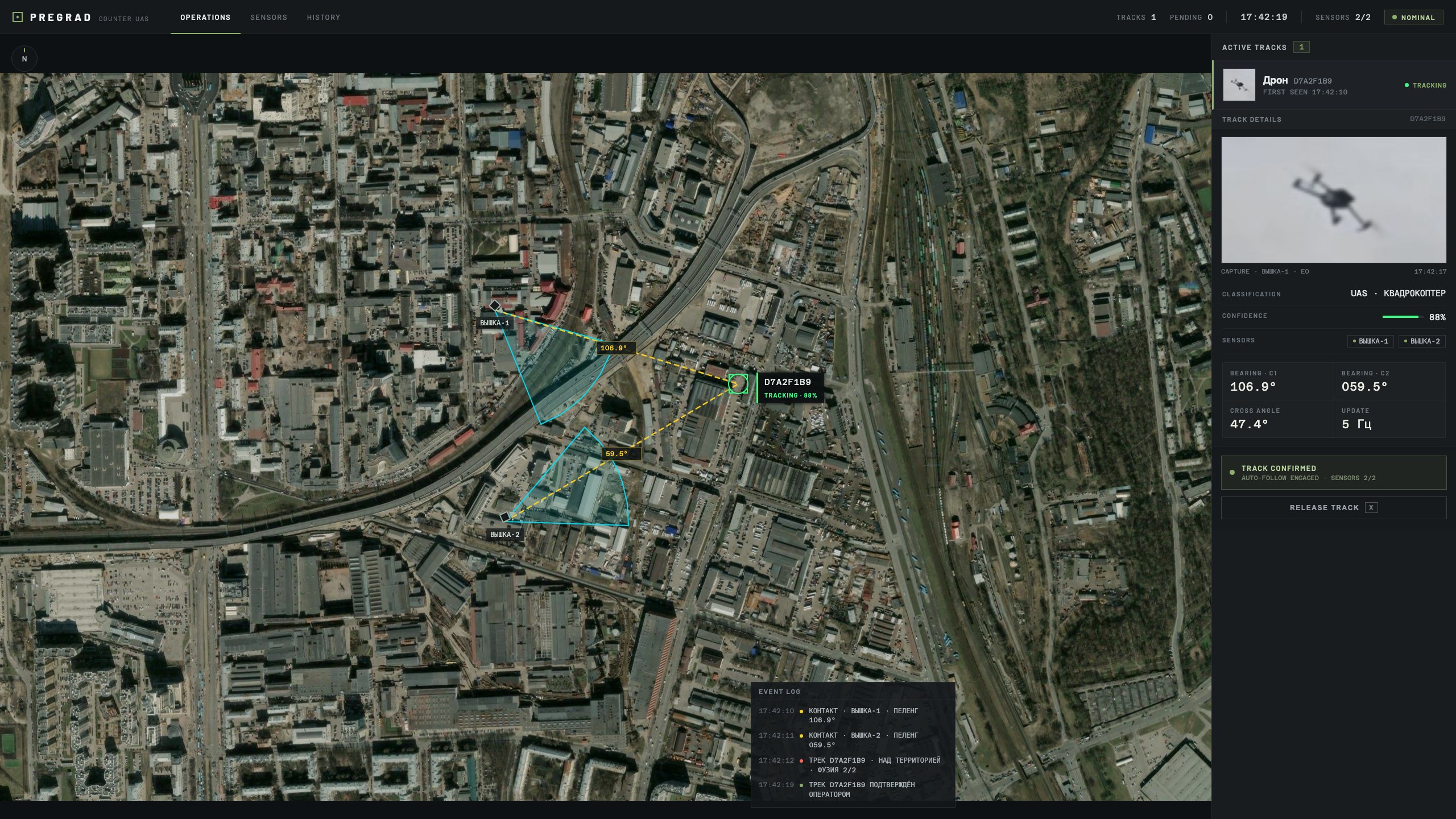Click the TRACKS 1 counter in header

[1136, 18]
